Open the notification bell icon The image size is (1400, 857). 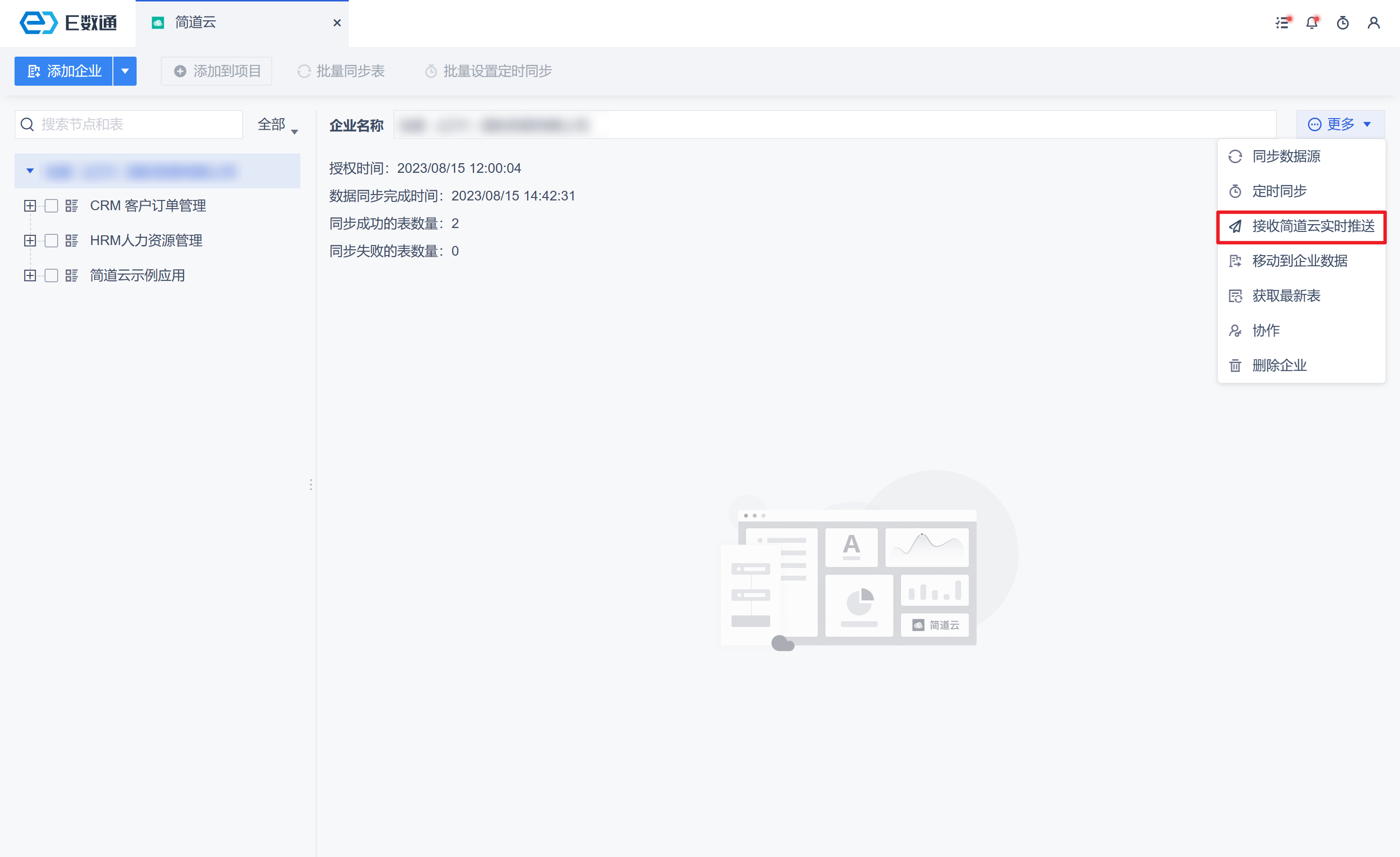(x=1312, y=23)
